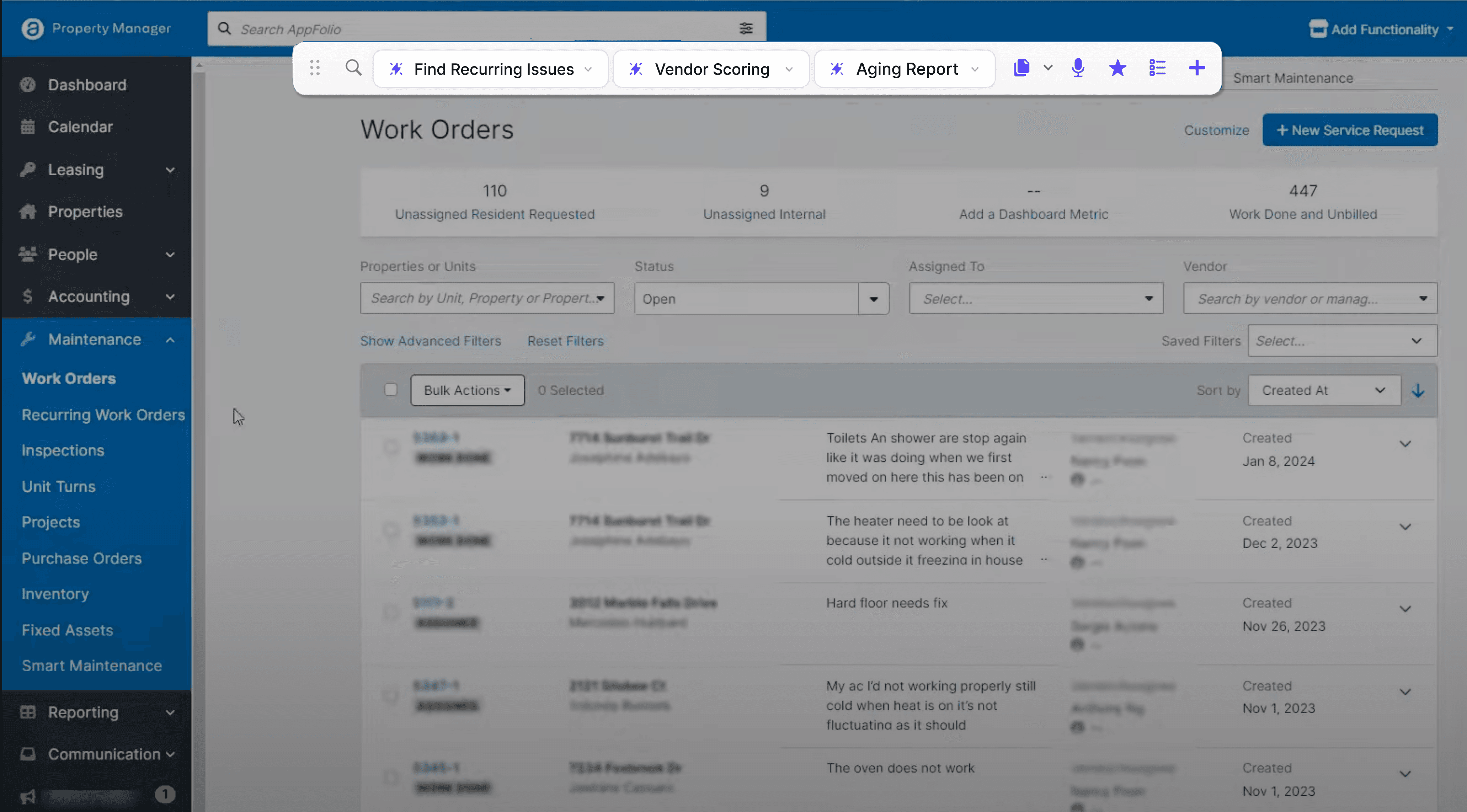Go to Inspections in Maintenance menu
The image size is (1467, 812).
(63, 450)
